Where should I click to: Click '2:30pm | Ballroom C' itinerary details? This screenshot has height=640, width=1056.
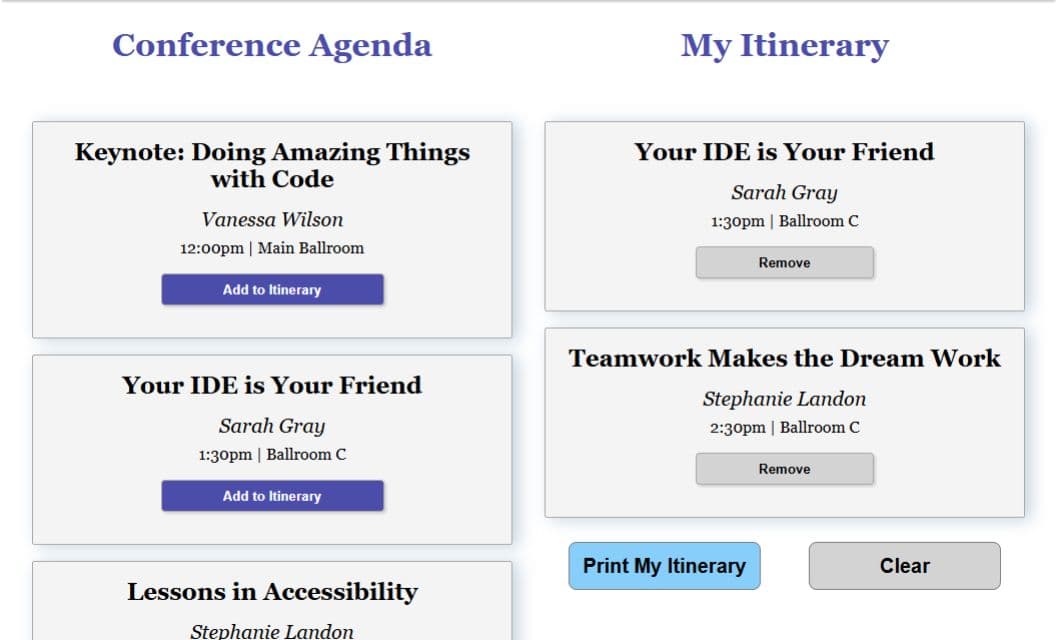pos(785,428)
